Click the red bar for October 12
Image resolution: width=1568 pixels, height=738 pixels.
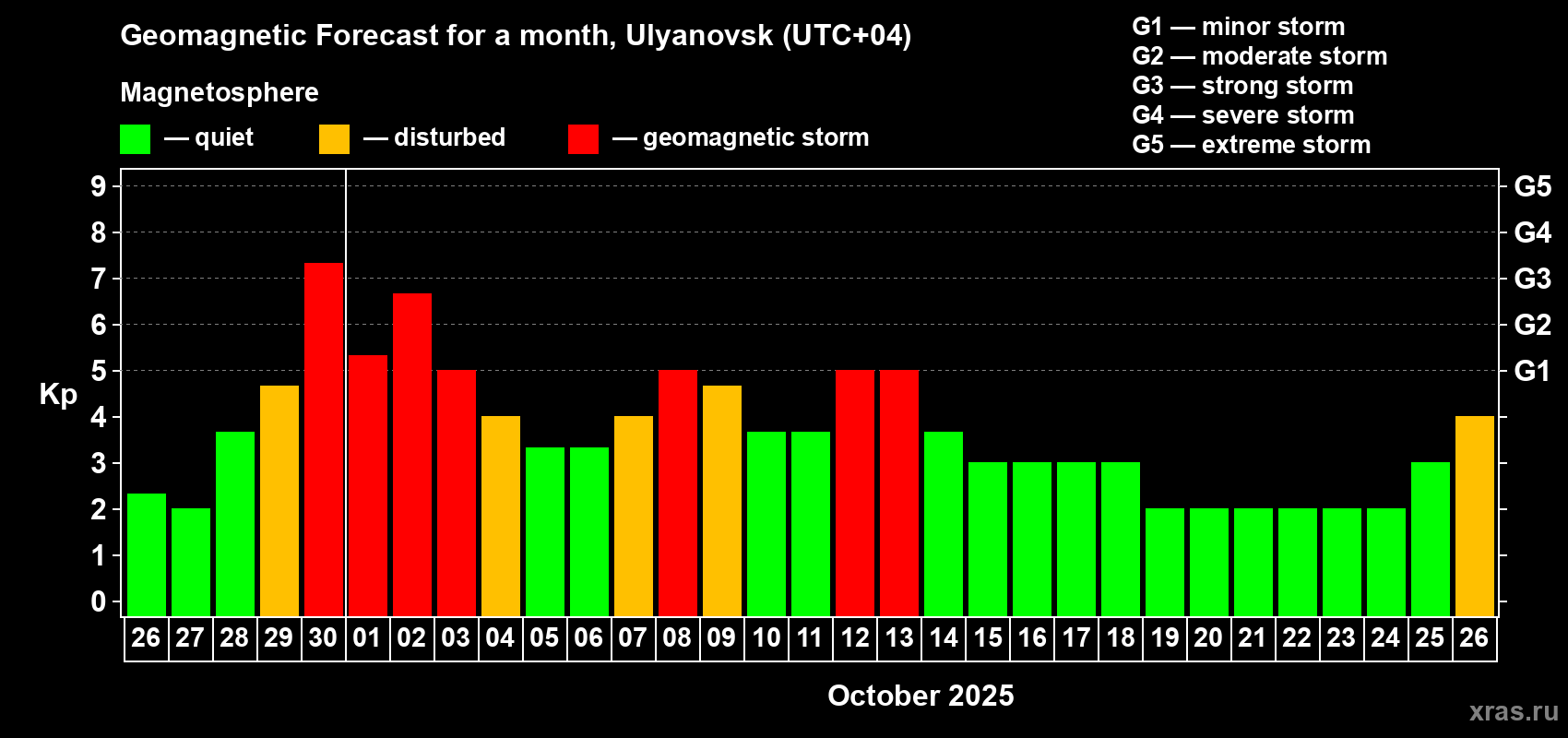pyautogui.click(x=855, y=494)
